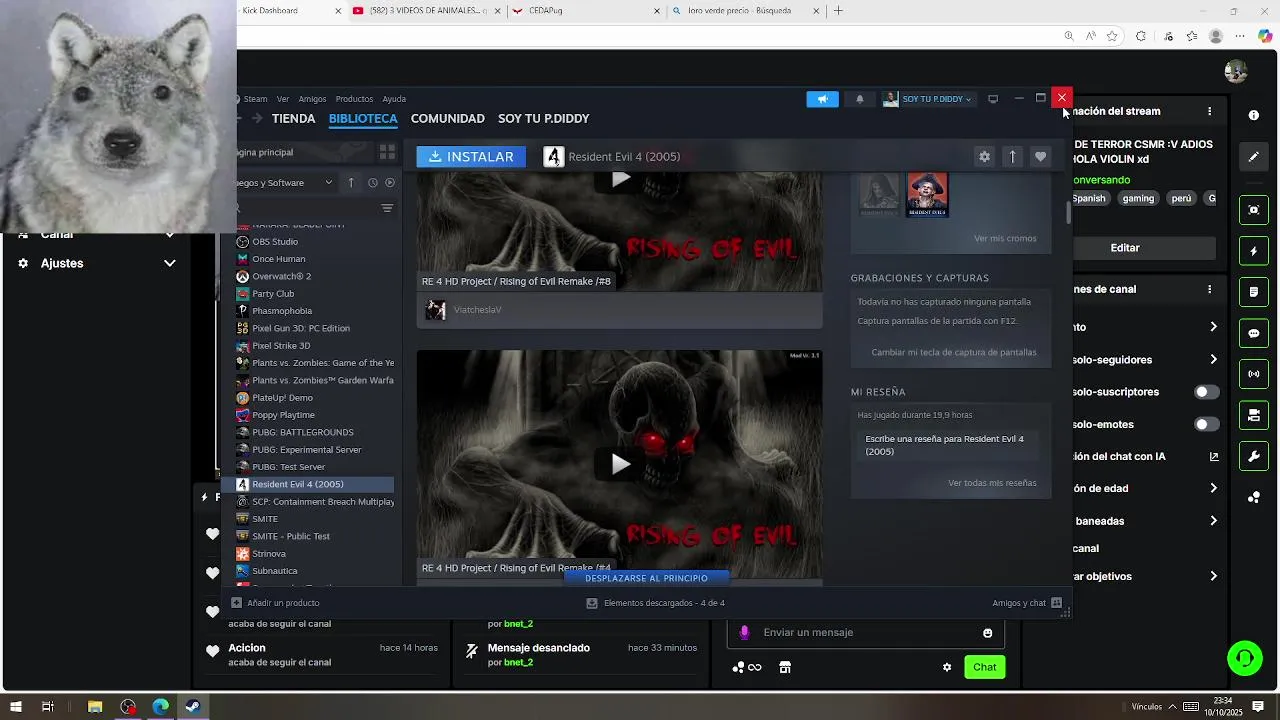Open Copilot icon in Edge toolbar
This screenshot has width=1280, height=720.
[x=1264, y=36]
